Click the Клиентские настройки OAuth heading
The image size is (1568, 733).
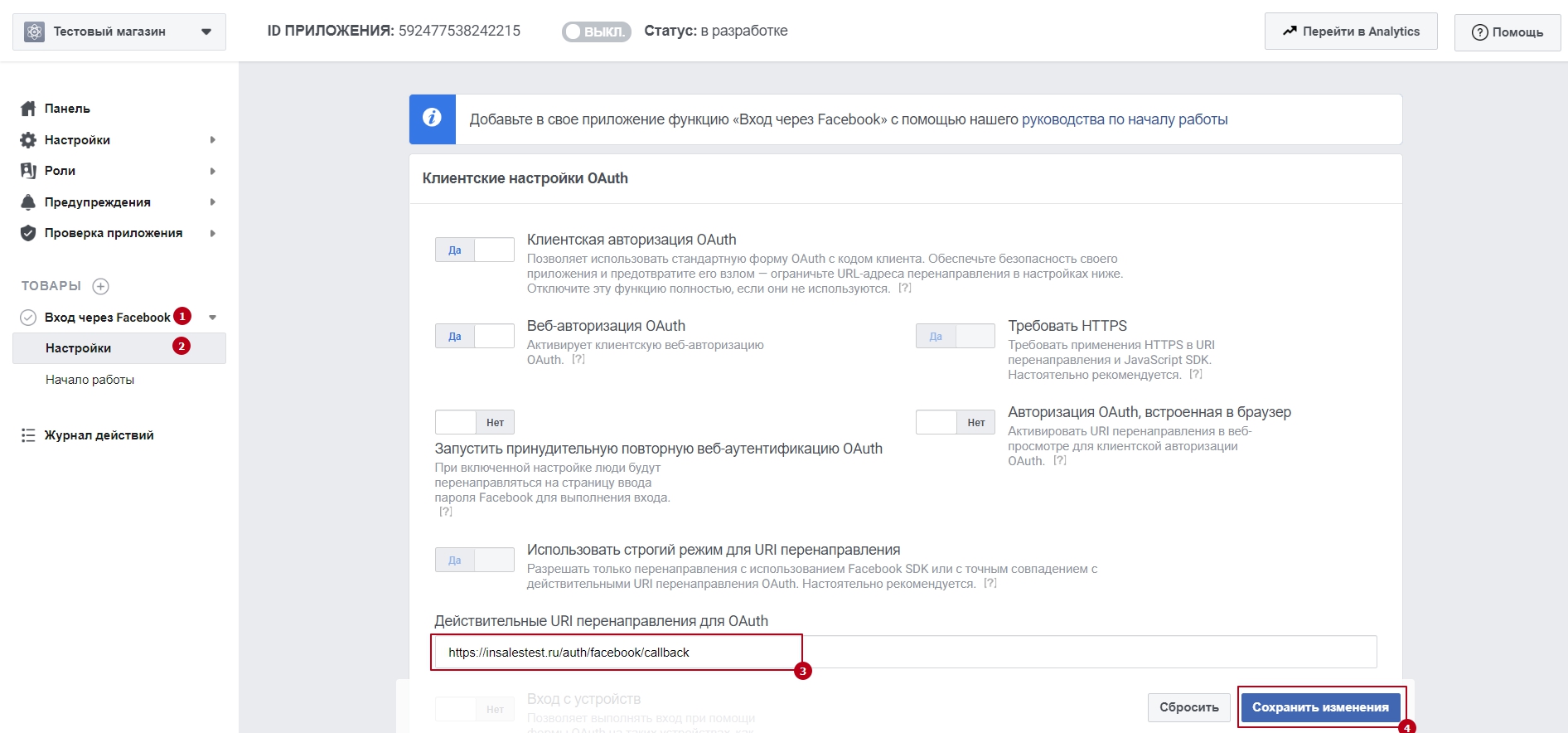pyautogui.click(x=525, y=178)
